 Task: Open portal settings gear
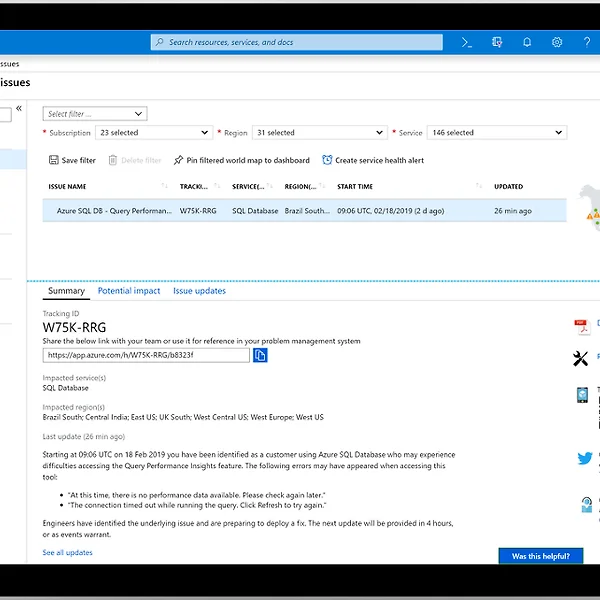click(x=557, y=42)
